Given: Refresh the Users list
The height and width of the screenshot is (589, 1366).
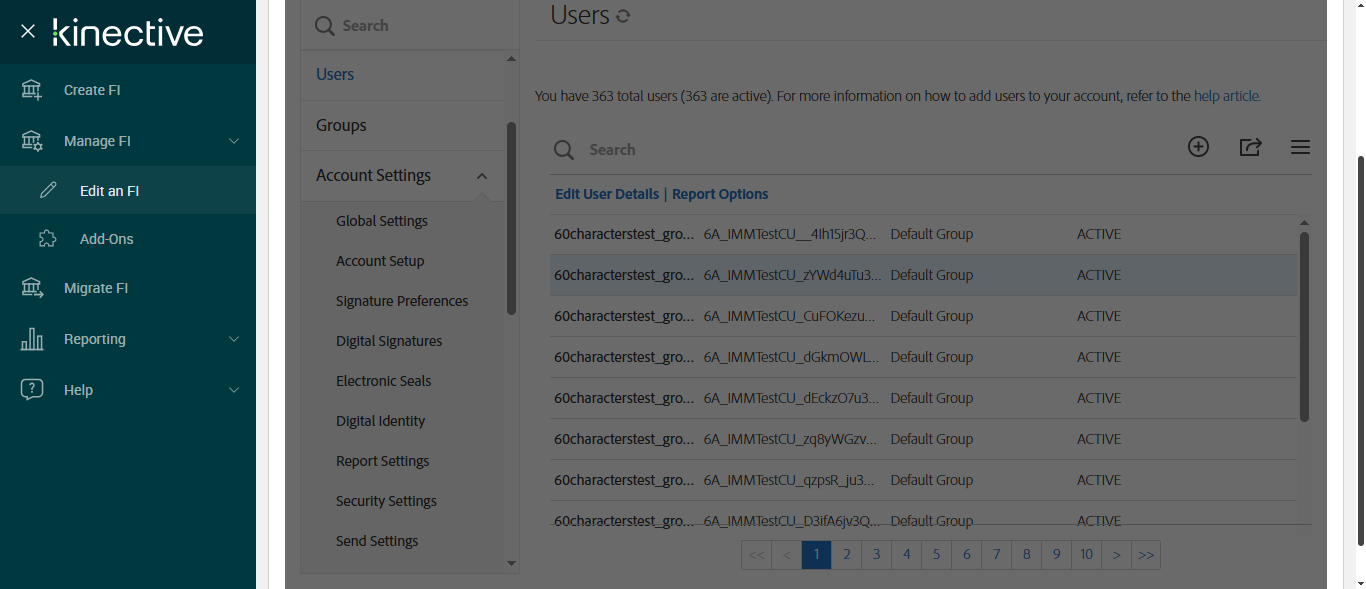Looking at the screenshot, I should pos(623,16).
